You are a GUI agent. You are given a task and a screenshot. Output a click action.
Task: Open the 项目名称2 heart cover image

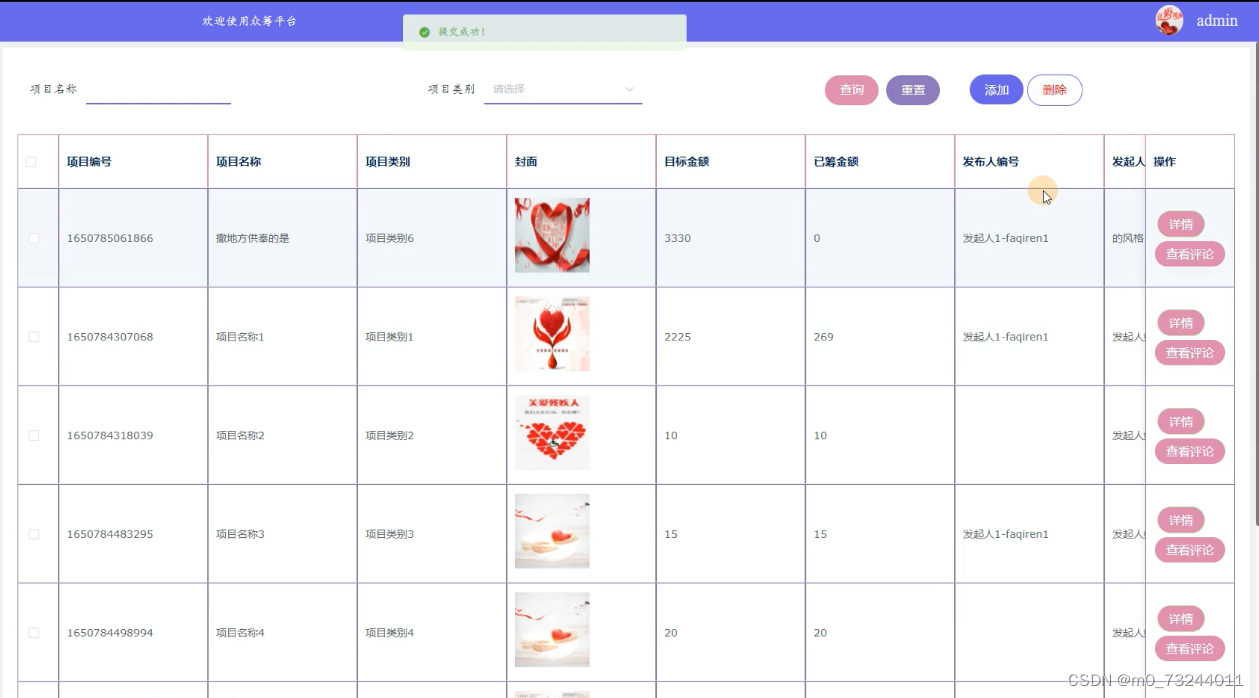(552, 433)
